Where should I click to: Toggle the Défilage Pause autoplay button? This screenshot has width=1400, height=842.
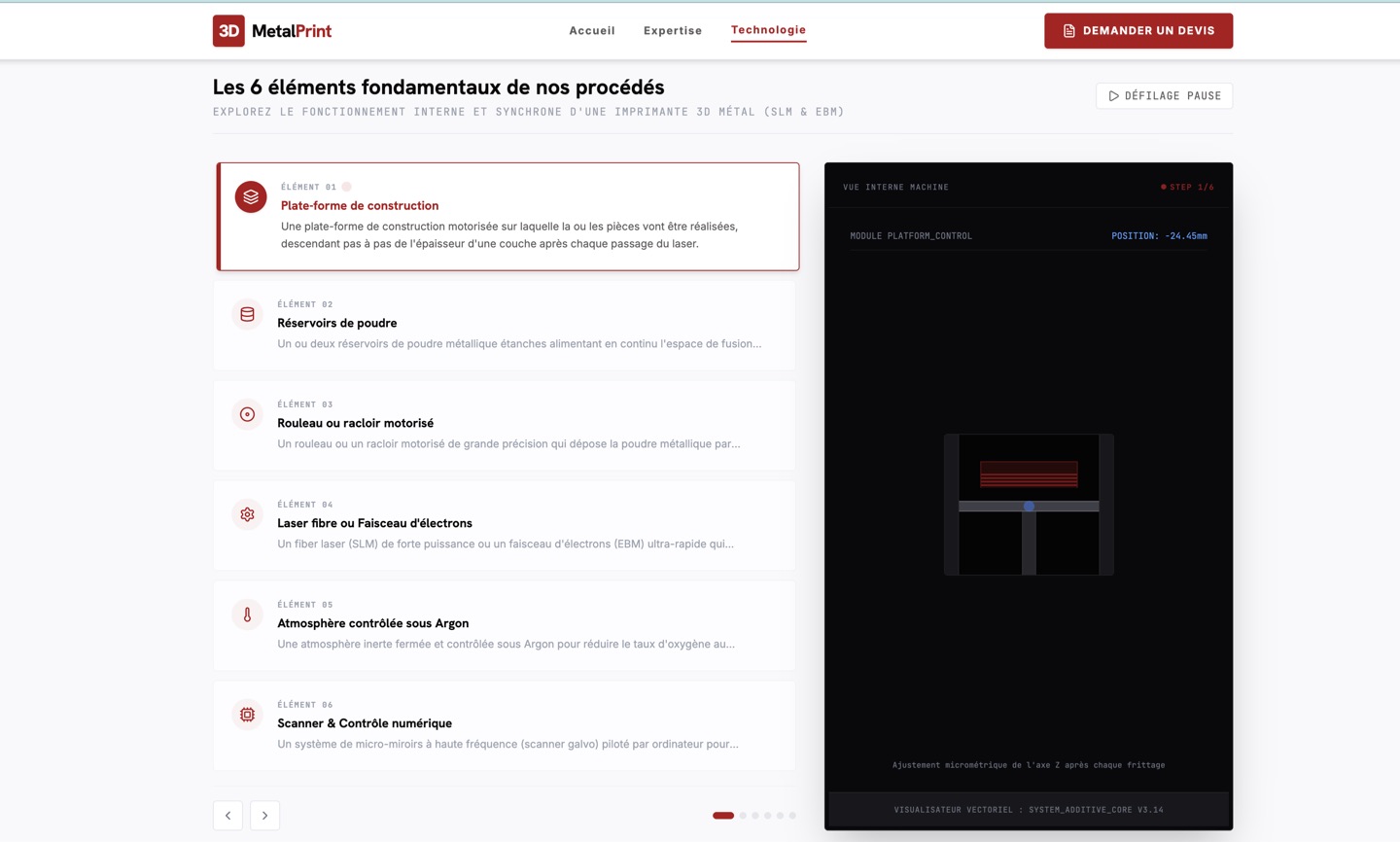click(x=1164, y=96)
